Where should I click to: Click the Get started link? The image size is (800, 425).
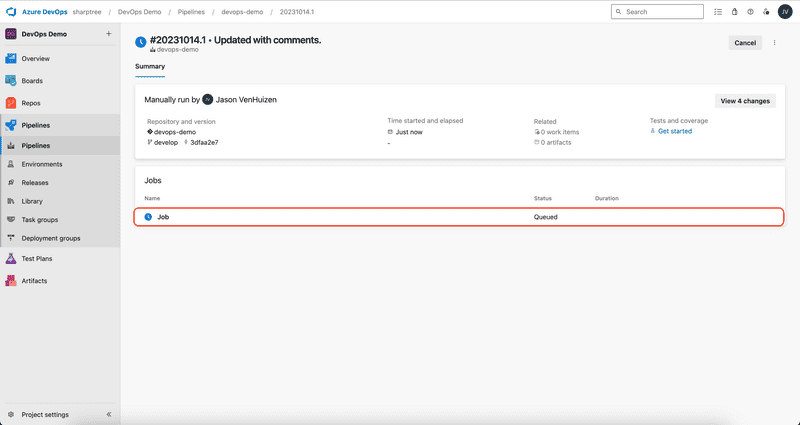(674, 131)
